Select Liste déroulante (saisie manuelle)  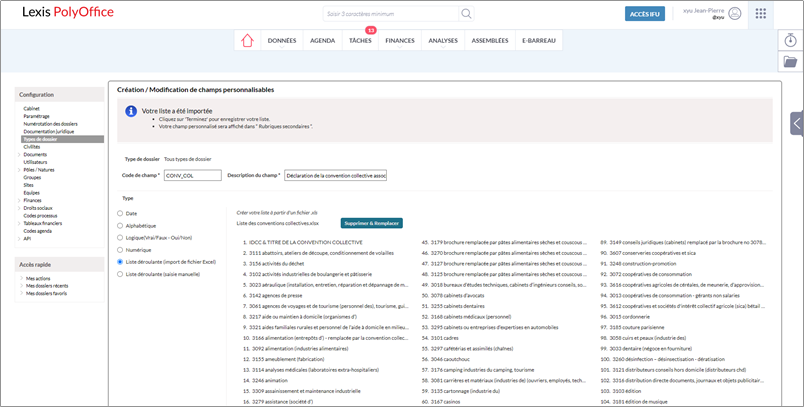pyautogui.click(x=120, y=274)
